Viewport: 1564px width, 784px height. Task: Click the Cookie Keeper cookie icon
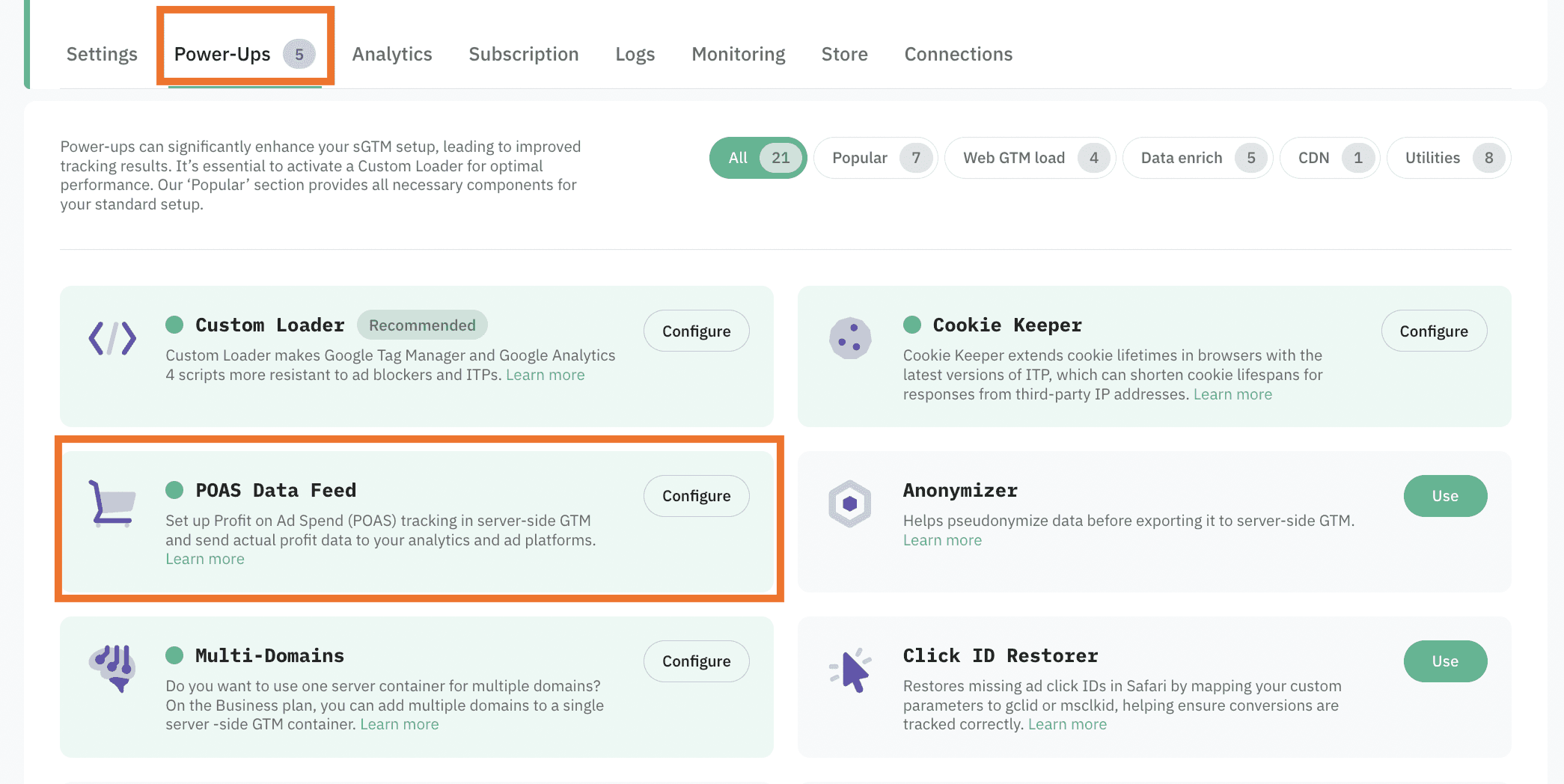coord(850,338)
